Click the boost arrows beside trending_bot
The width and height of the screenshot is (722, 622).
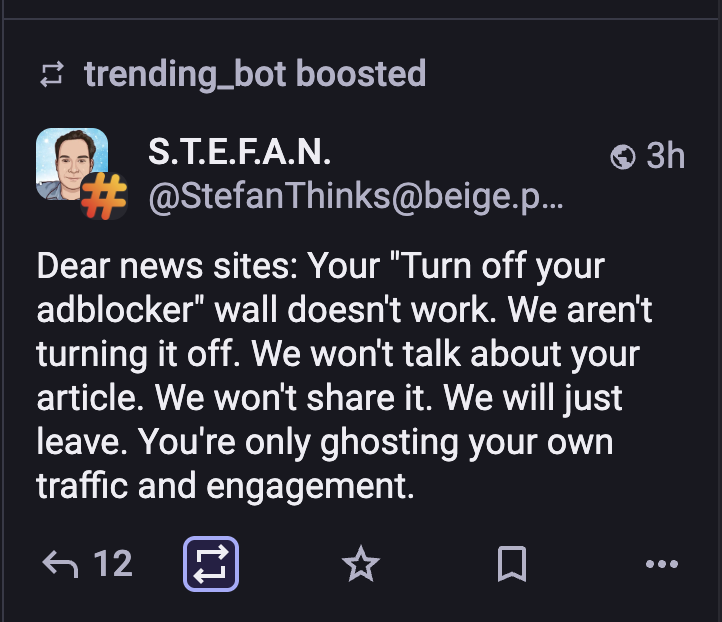50,74
